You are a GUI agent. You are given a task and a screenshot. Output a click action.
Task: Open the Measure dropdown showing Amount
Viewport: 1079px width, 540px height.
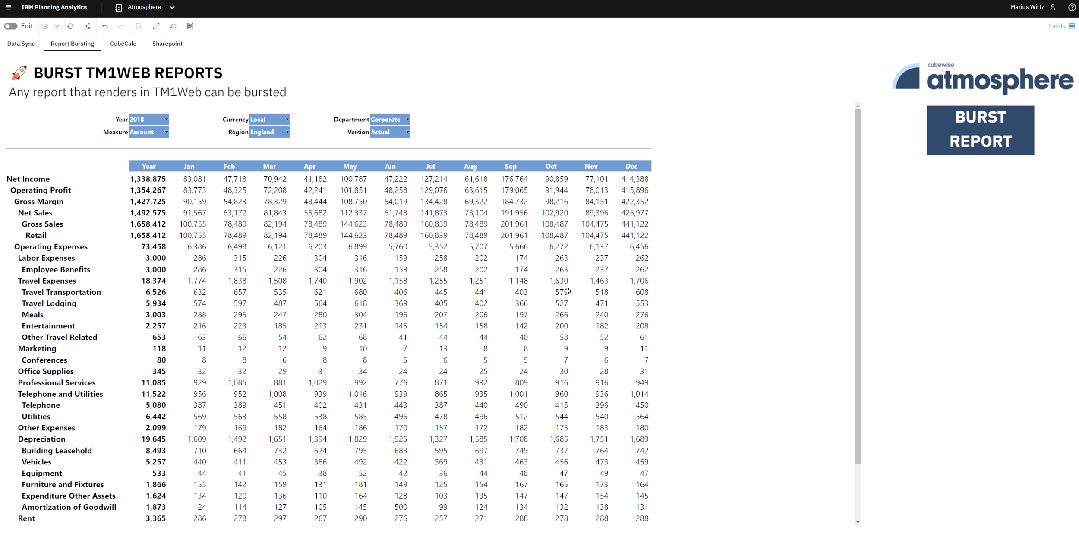click(x=149, y=132)
